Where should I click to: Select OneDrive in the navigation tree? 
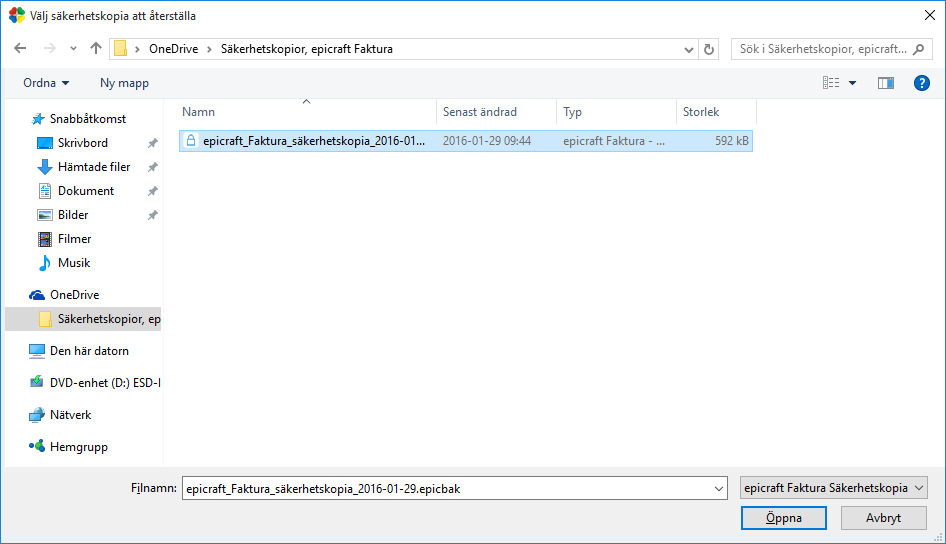tap(74, 295)
